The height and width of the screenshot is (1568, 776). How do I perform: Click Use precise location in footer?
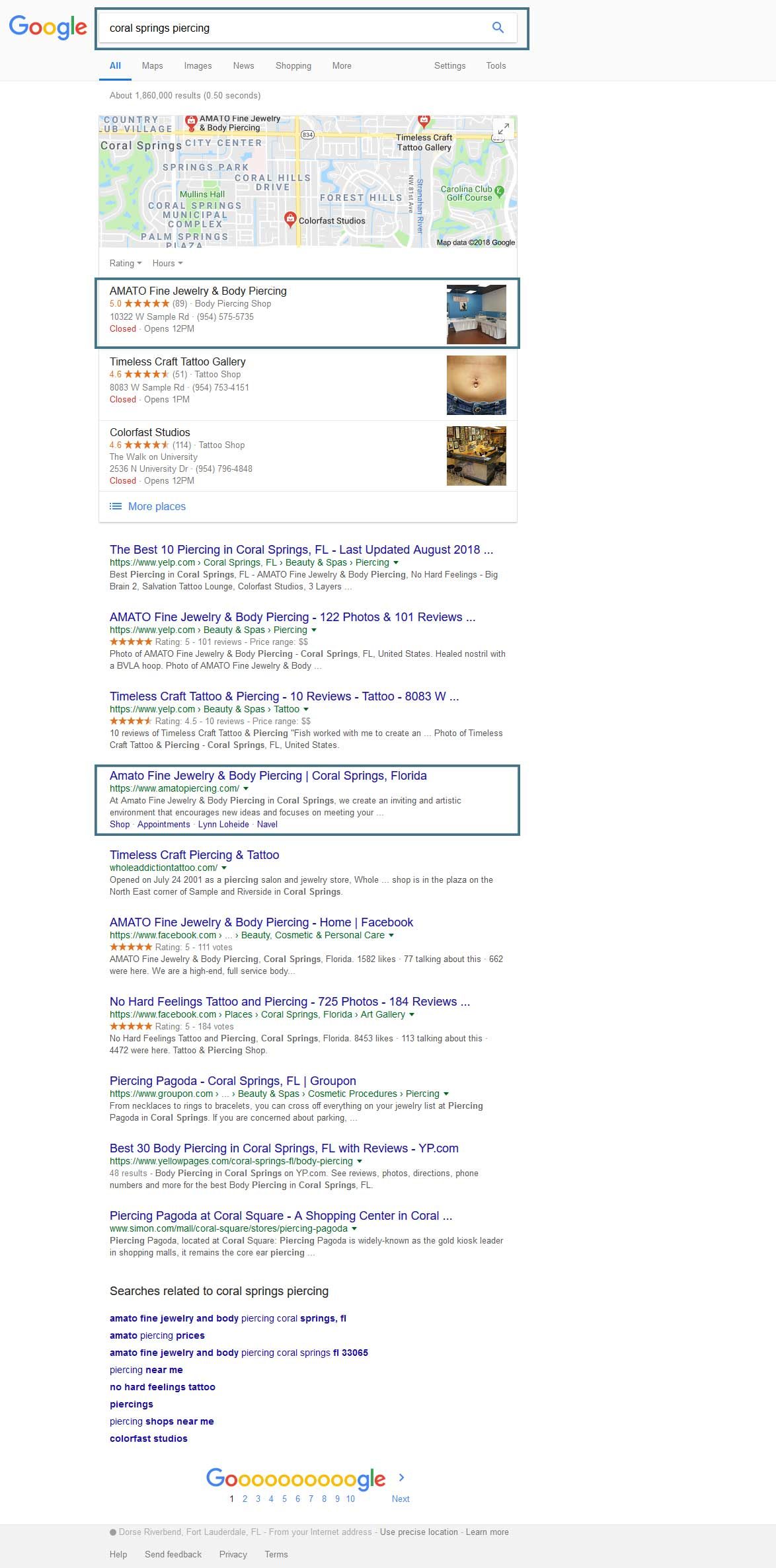(x=419, y=1532)
